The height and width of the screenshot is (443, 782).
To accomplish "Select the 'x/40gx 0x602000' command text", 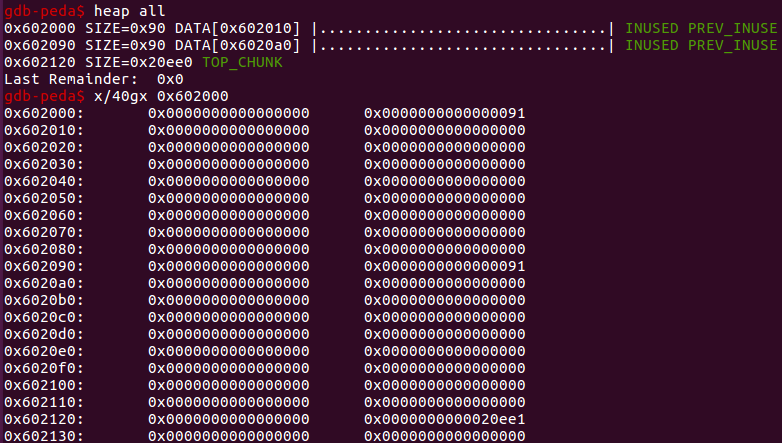I will tap(161, 96).
